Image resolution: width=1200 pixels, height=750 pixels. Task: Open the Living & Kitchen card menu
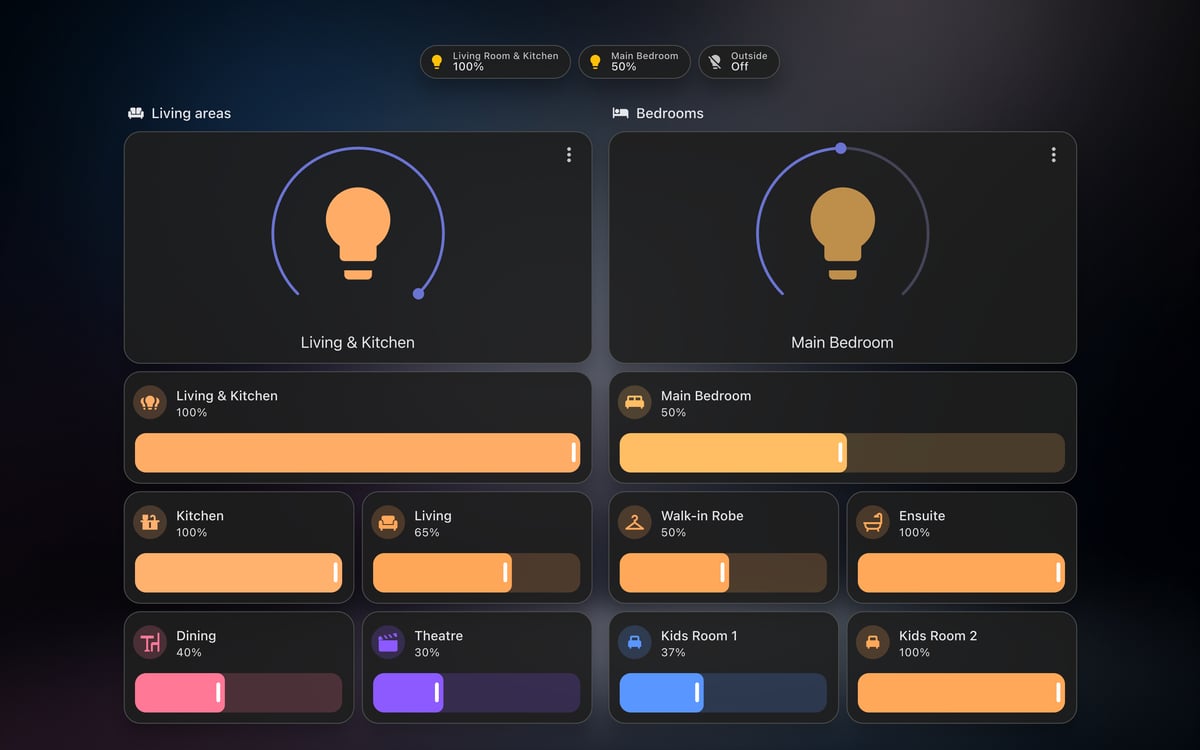point(569,155)
